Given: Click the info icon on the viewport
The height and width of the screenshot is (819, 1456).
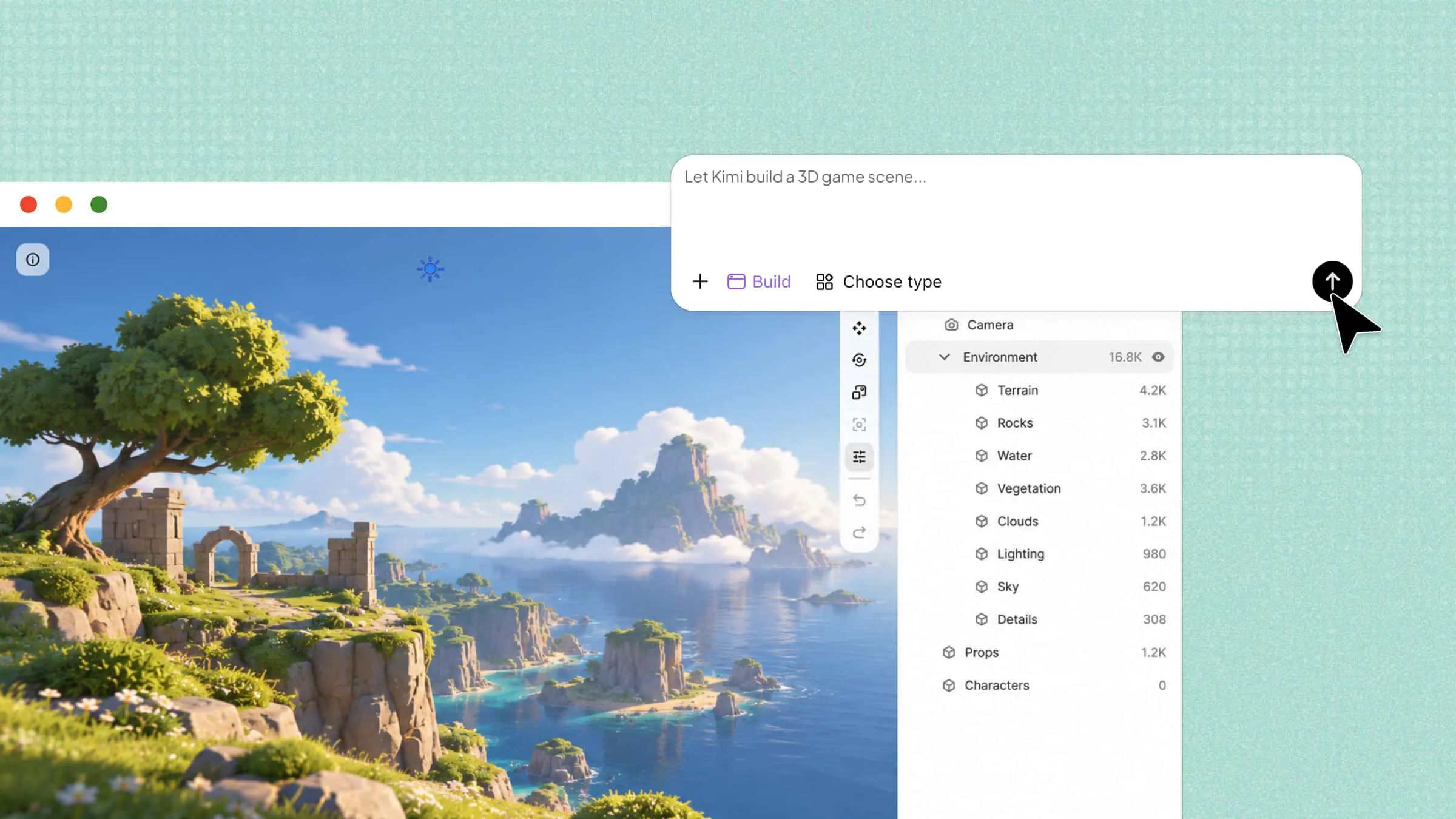Looking at the screenshot, I should click(33, 260).
